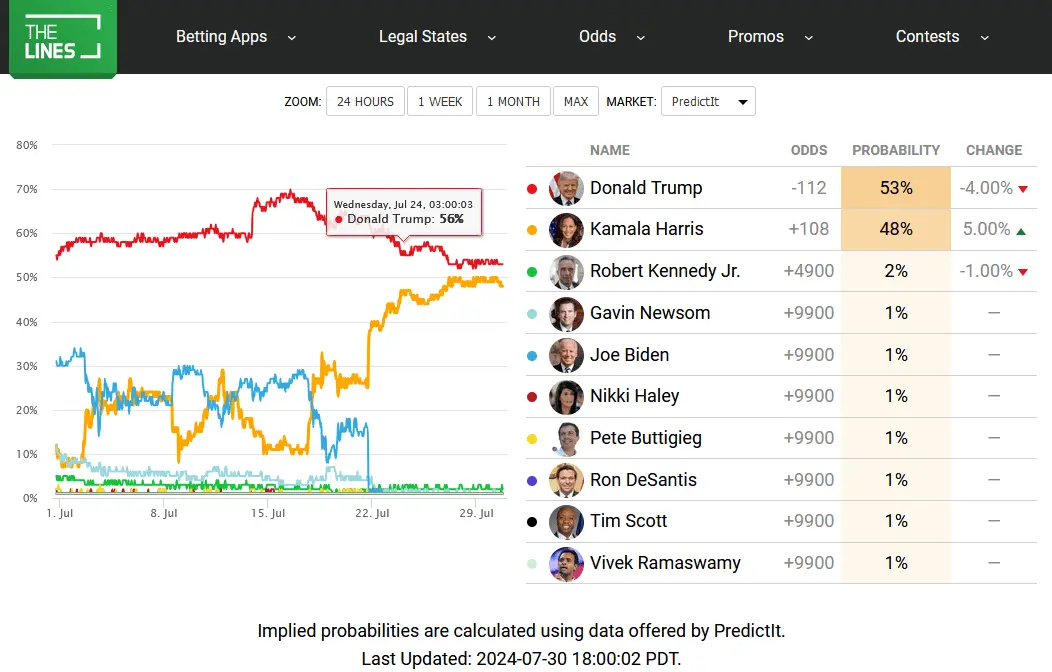Set chart zoom to MAX
1052x672 pixels.
(576, 102)
